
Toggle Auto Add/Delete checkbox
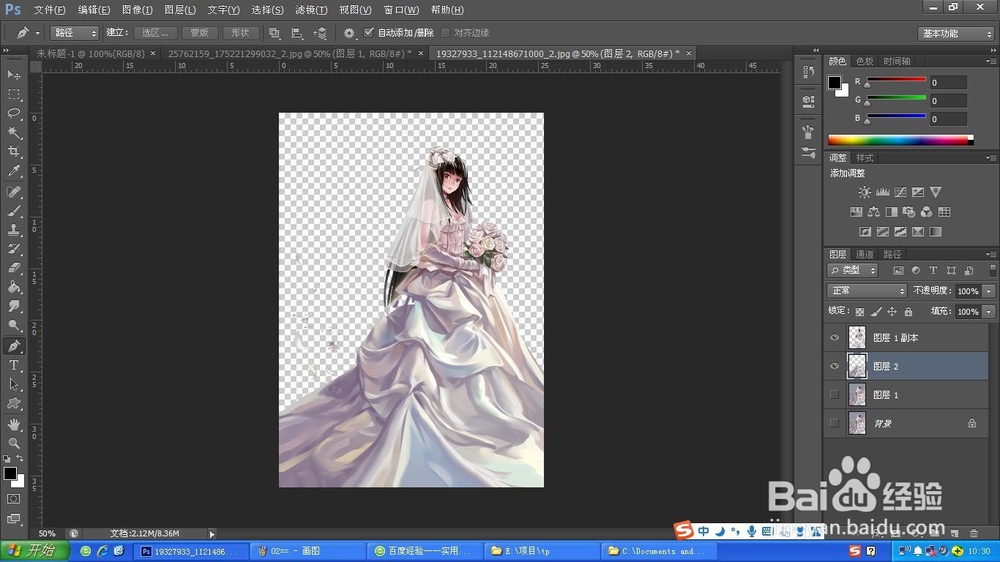(368, 33)
